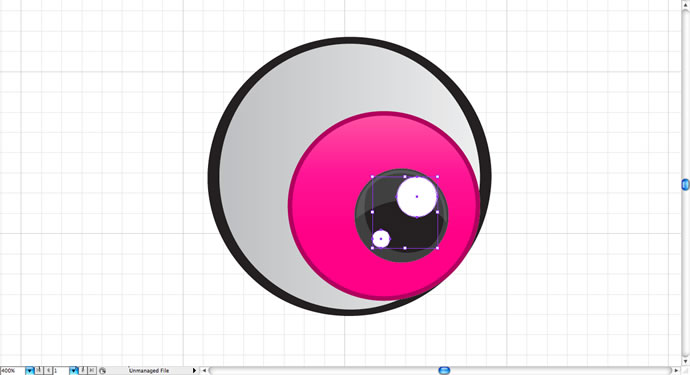Select the small white highlight circle
Viewport: 690px width, 375px height.
point(381,239)
